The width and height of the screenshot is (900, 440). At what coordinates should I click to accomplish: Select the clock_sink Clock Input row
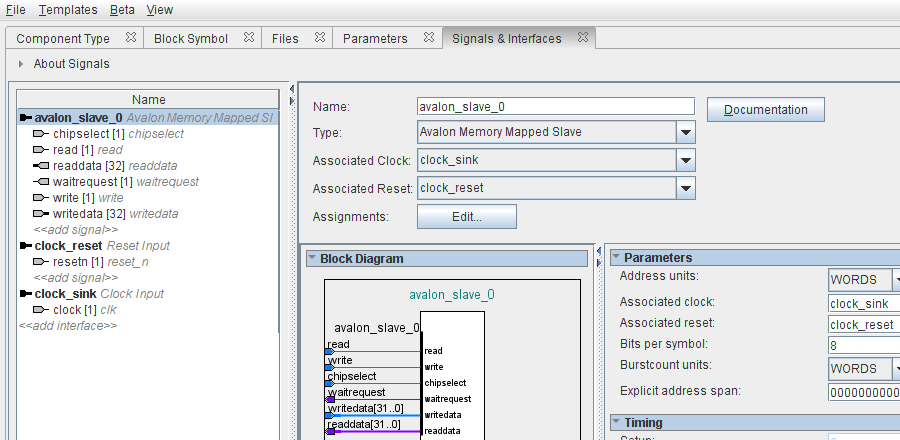coord(149,294)
